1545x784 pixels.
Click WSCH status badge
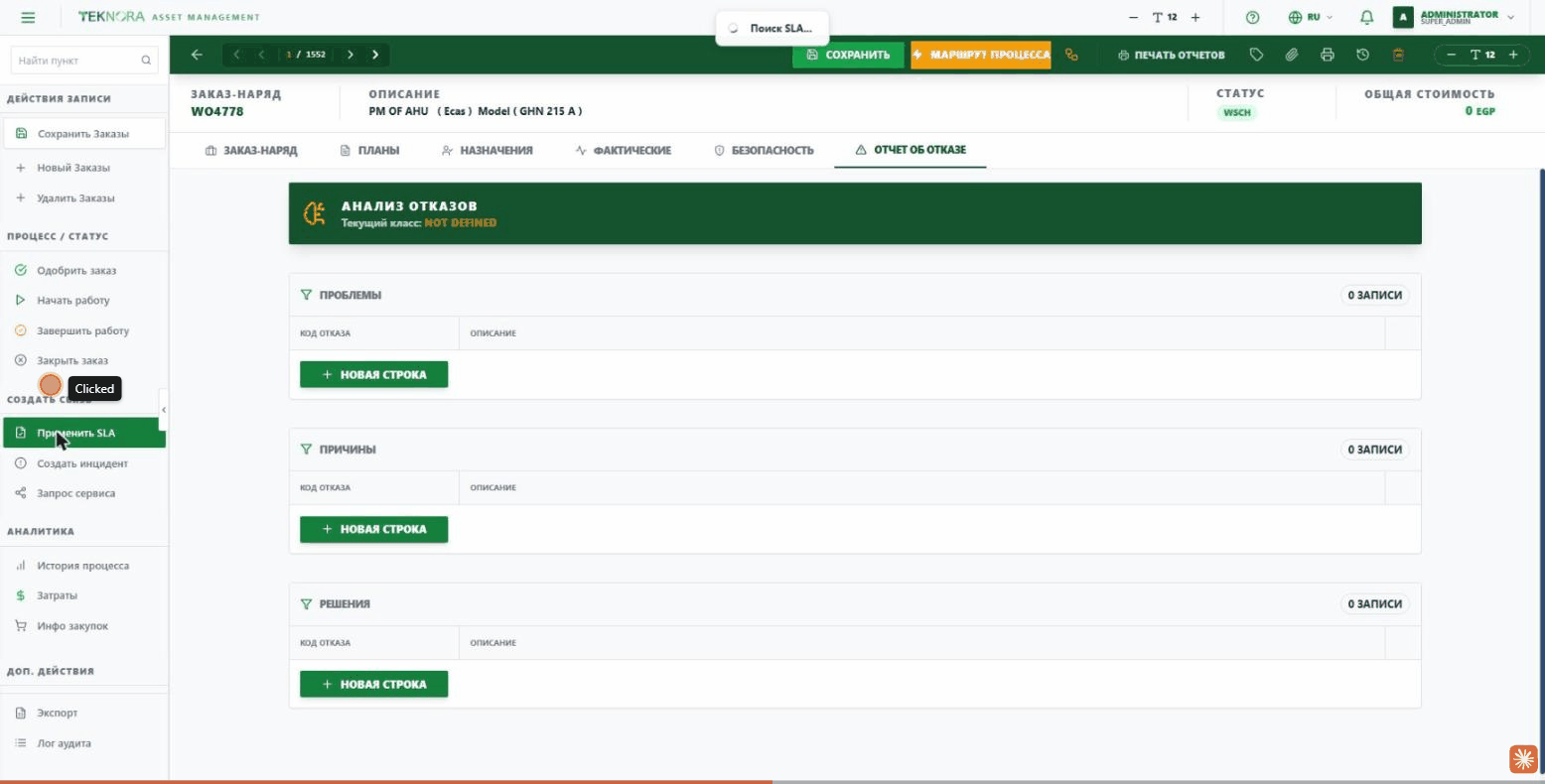click(x=1237, y=112)
